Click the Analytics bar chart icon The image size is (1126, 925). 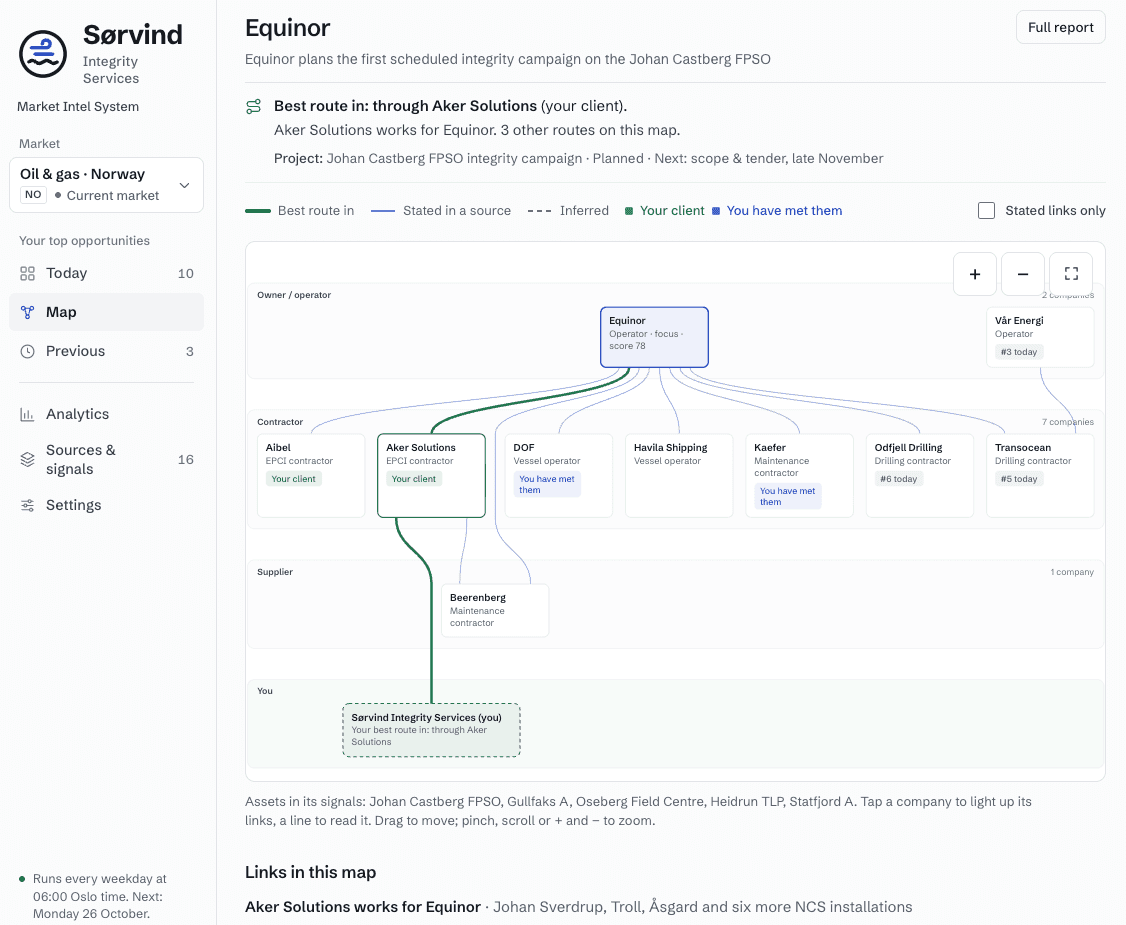[27, 414]
